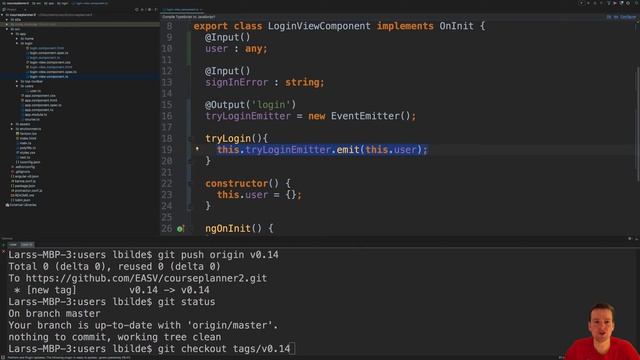The width and height of the screenshot is (640, 360).
Task: Click the GitHub URL in terminal output
Action: click(146, 278)
